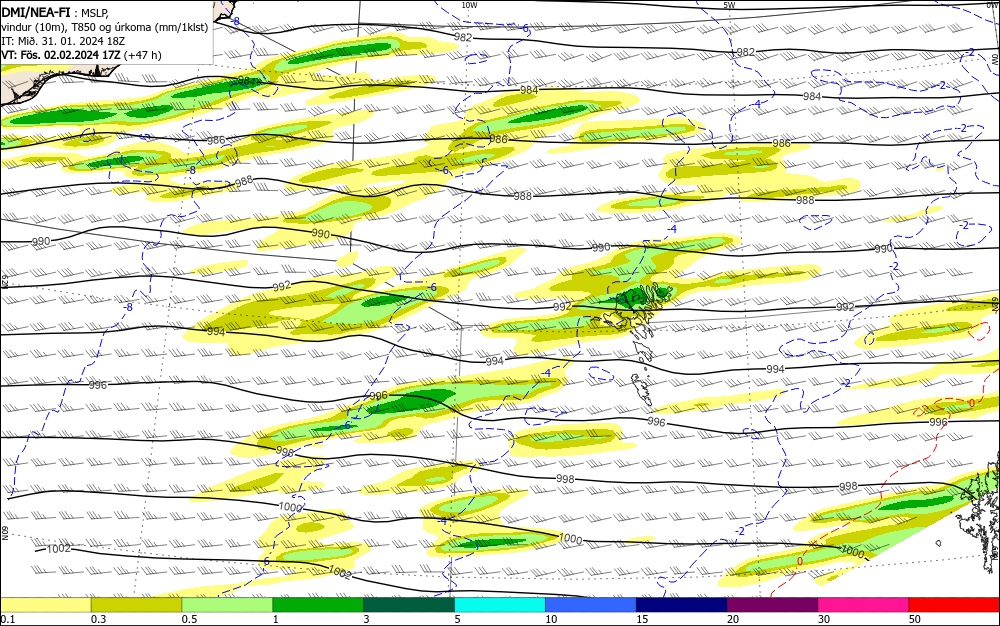Click the light green 0.5–1 legend swatch

[227, 605]
